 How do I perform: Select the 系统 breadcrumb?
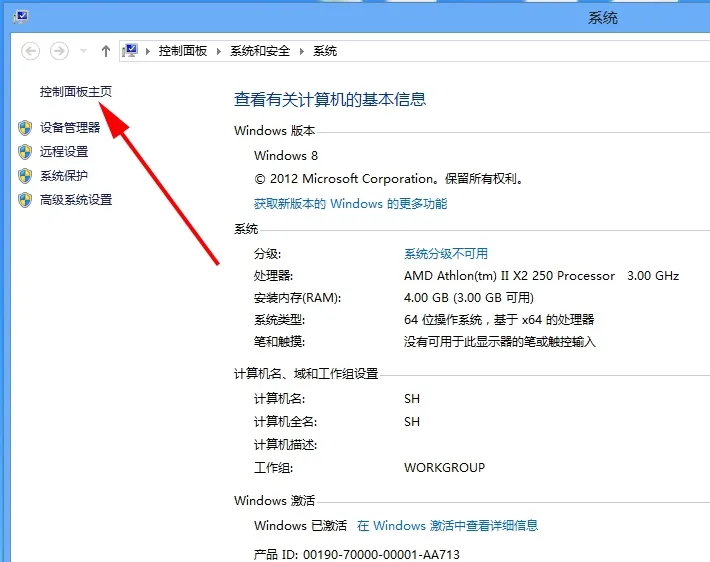(325, 51)
